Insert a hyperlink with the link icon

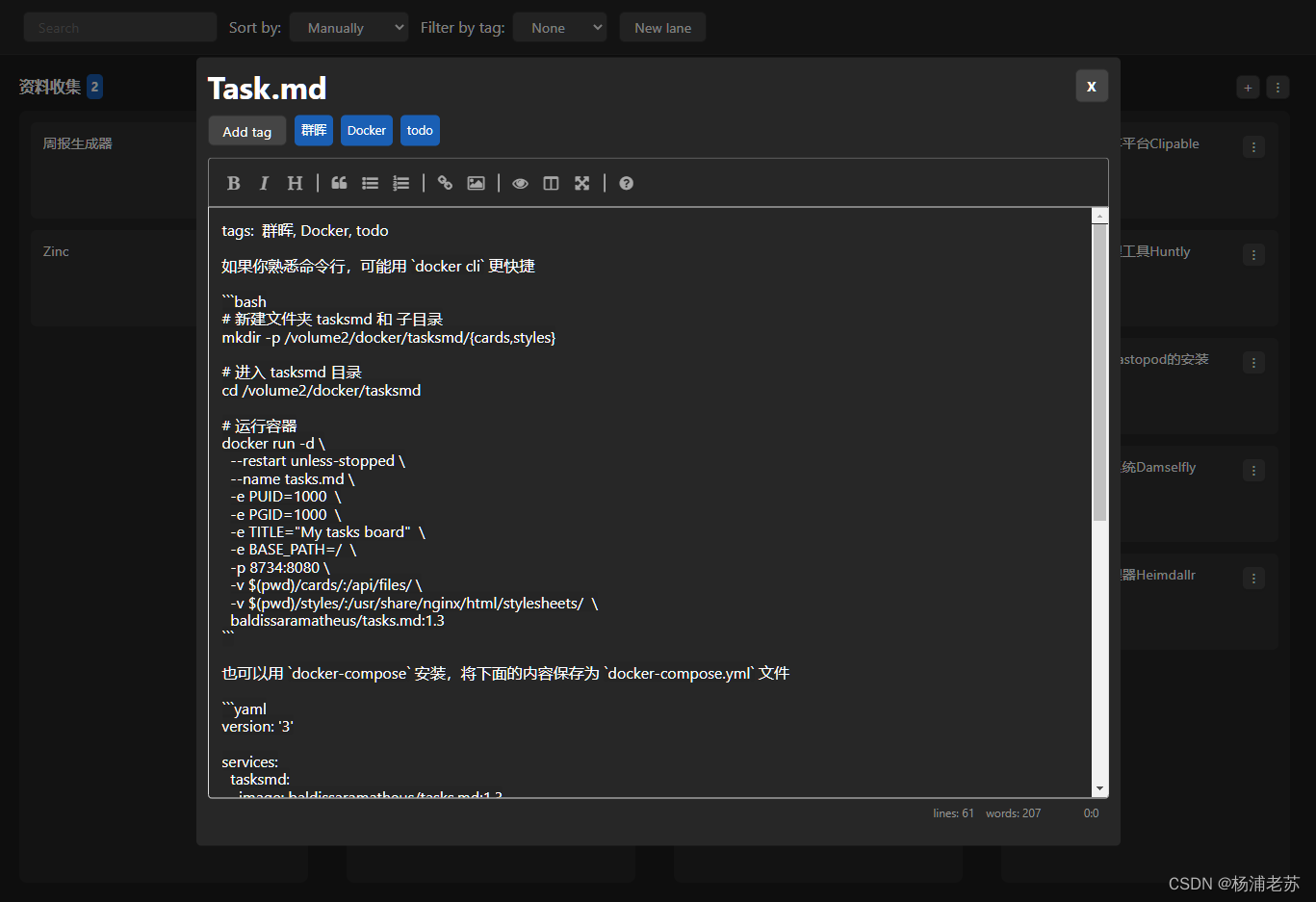pos(444,183)
